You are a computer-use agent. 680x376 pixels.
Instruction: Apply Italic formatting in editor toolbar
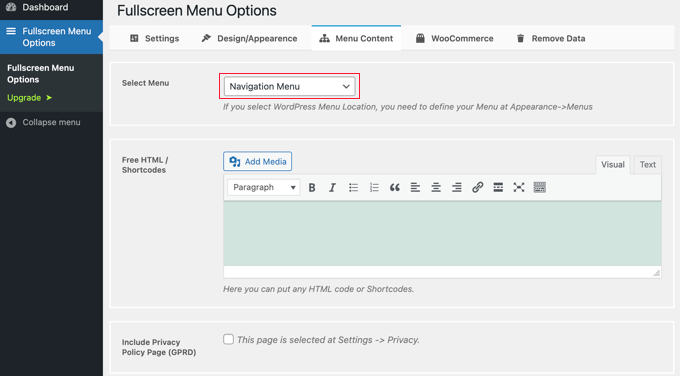pyautogui.click(x=332, y=187)
